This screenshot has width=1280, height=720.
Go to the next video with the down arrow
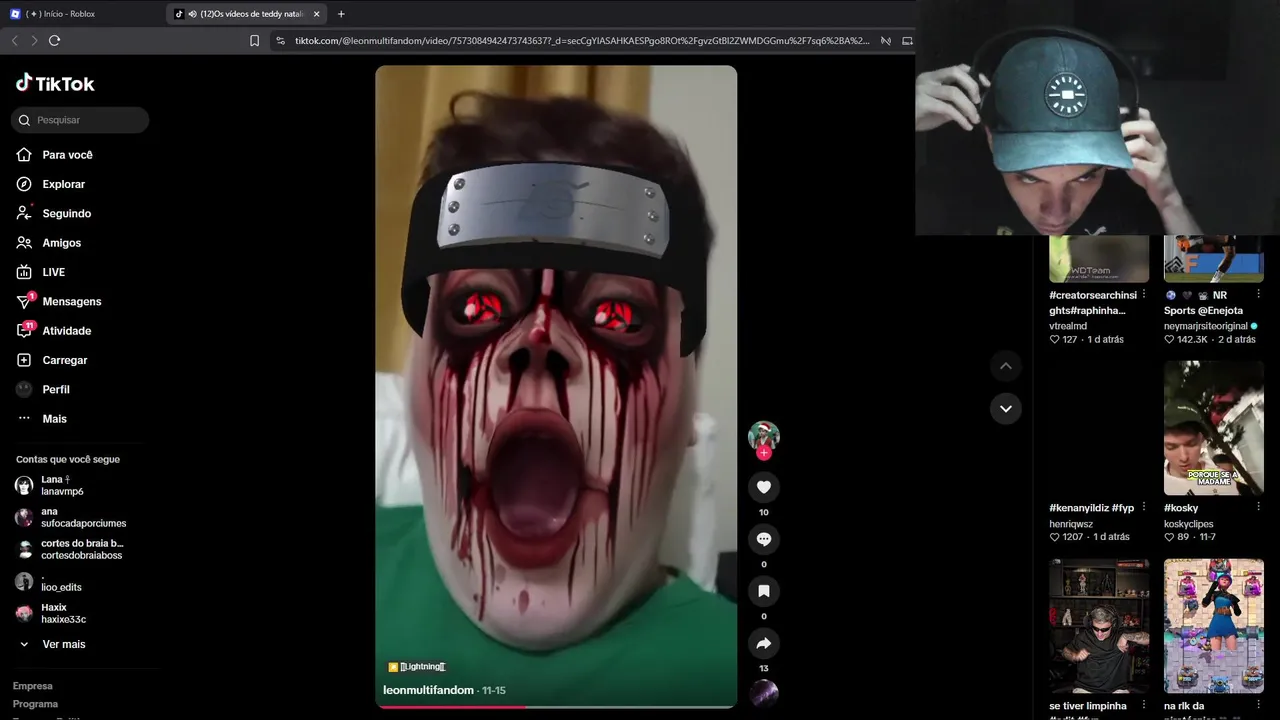1006,408
